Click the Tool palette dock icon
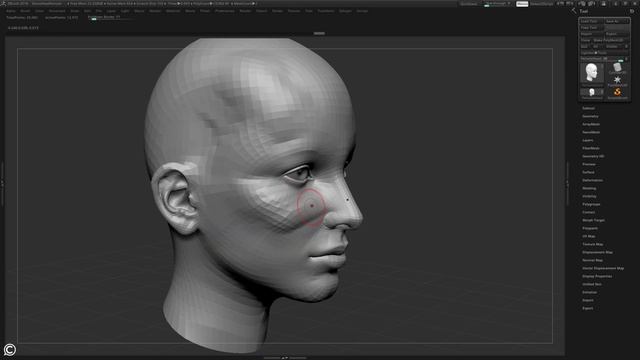The height and width of the screenshot is (360, 640). (632, 11)
